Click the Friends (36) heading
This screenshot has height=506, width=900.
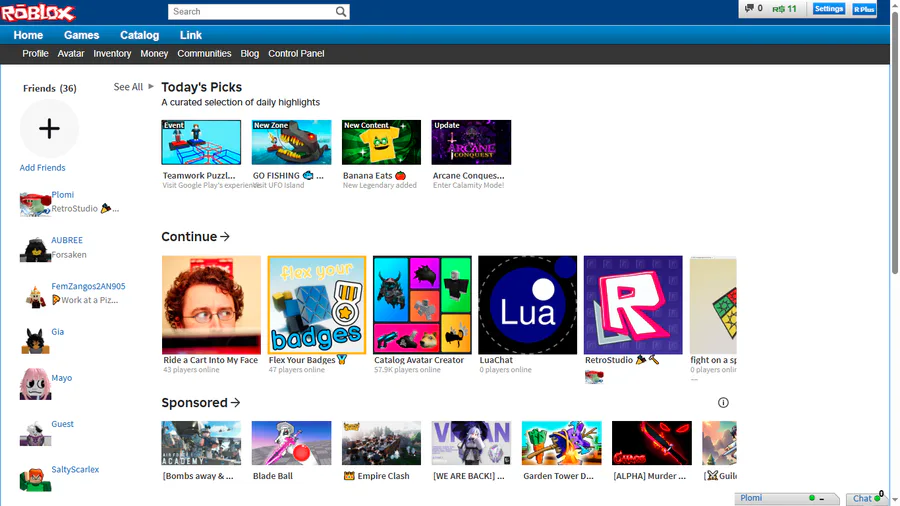[49, 88]
